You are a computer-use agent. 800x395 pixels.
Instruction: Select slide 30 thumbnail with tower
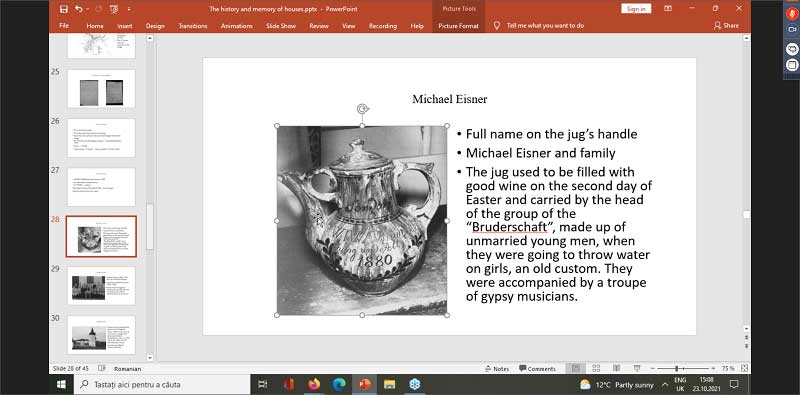(x=101, y=335)
